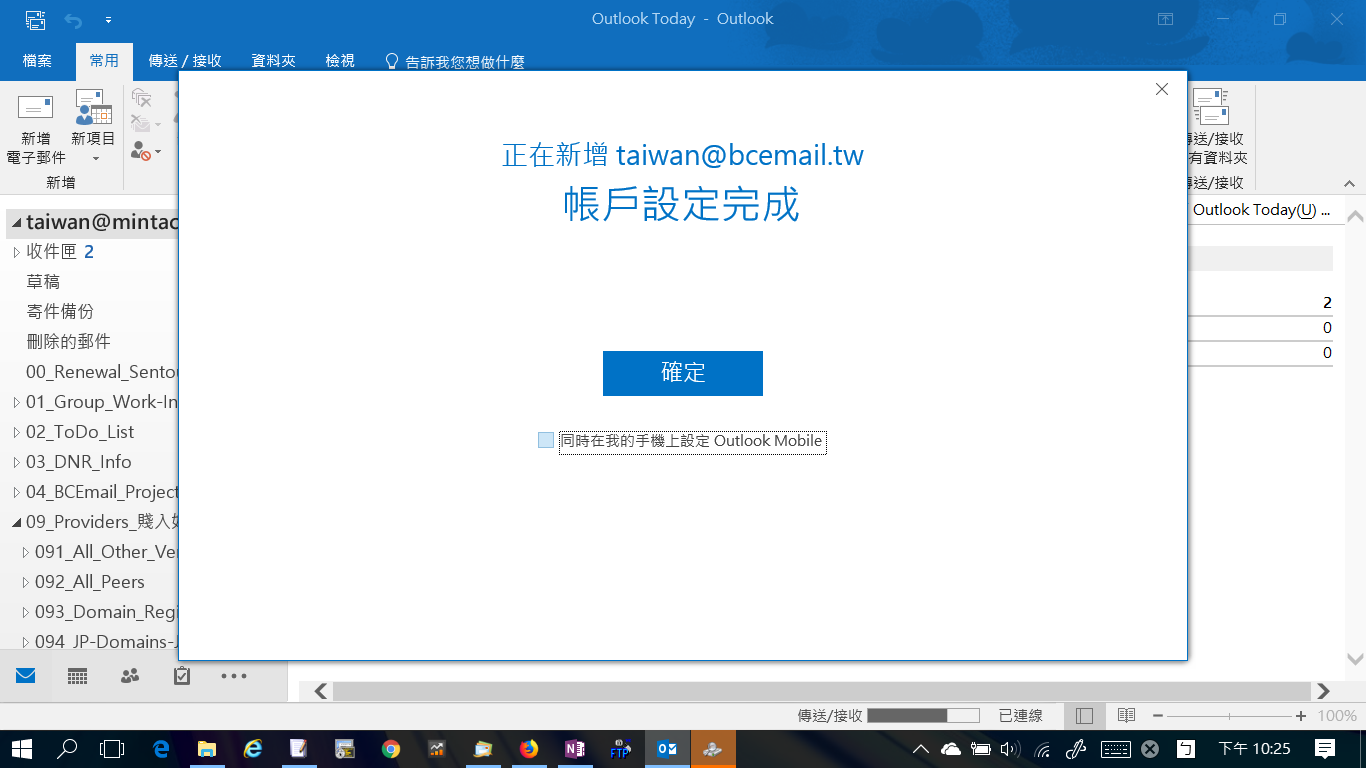Switch to the Calendar view icon
This screenshot has width=1366, height=768.
pyautogui.click(x=78, y=676)
